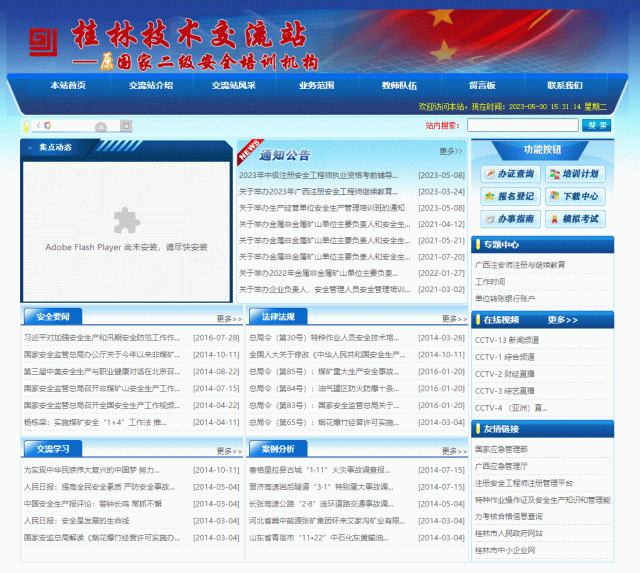Open 办证查询 icon button
The width and height of the screenshot is (640, 573).
point(509,174)
